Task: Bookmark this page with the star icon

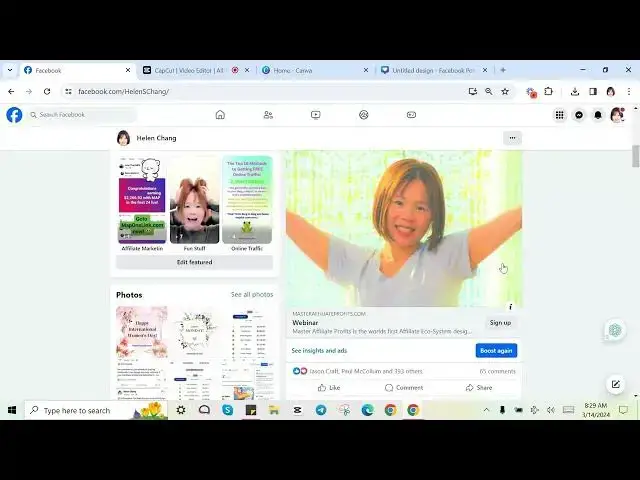Action: tap(505, 91)
